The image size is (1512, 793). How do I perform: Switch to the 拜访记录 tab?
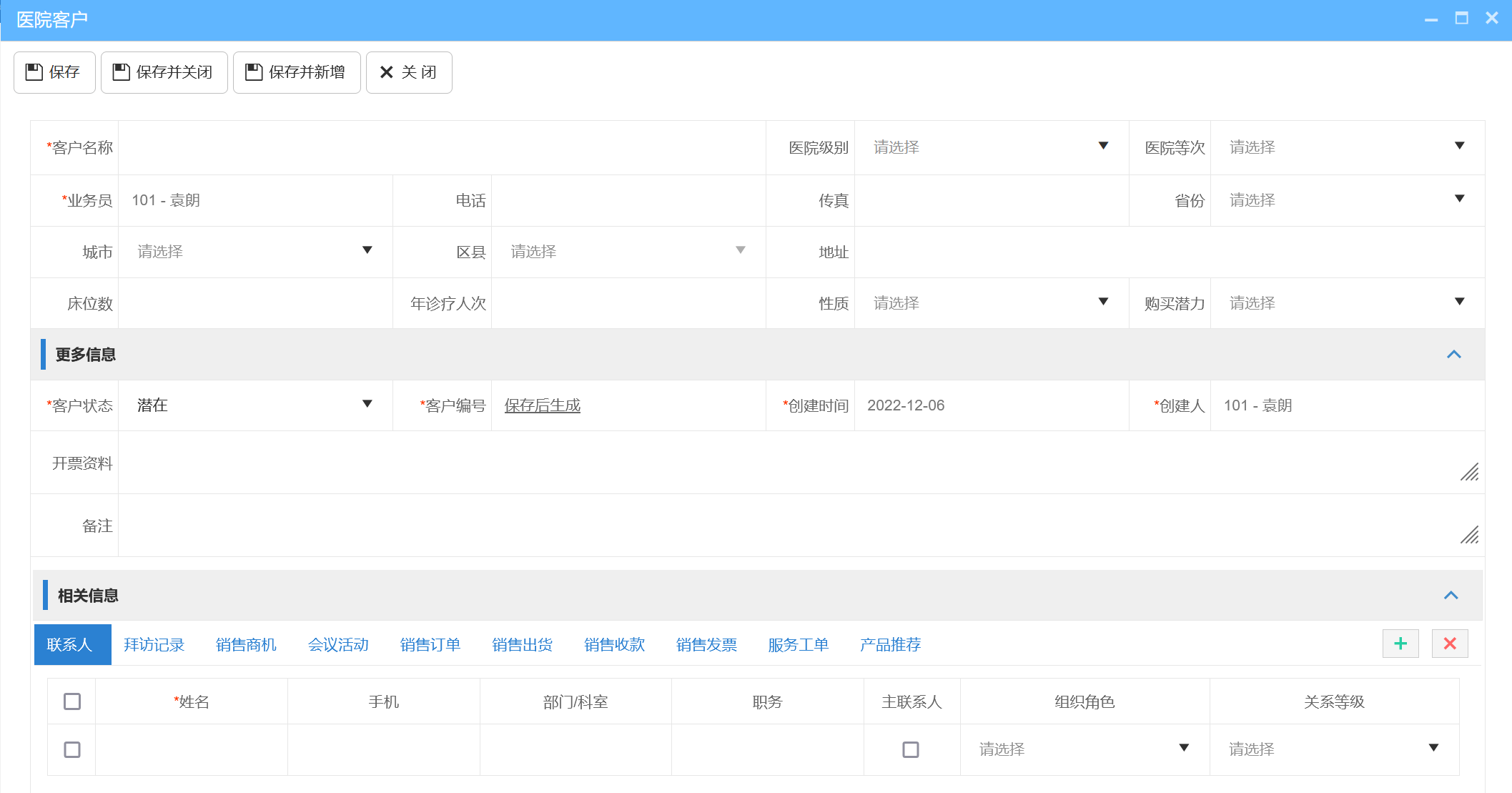(x=153, y=644)
